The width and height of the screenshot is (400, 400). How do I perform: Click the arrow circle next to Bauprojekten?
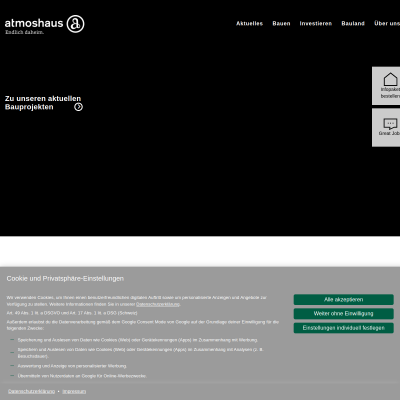(x=78, y=107)
